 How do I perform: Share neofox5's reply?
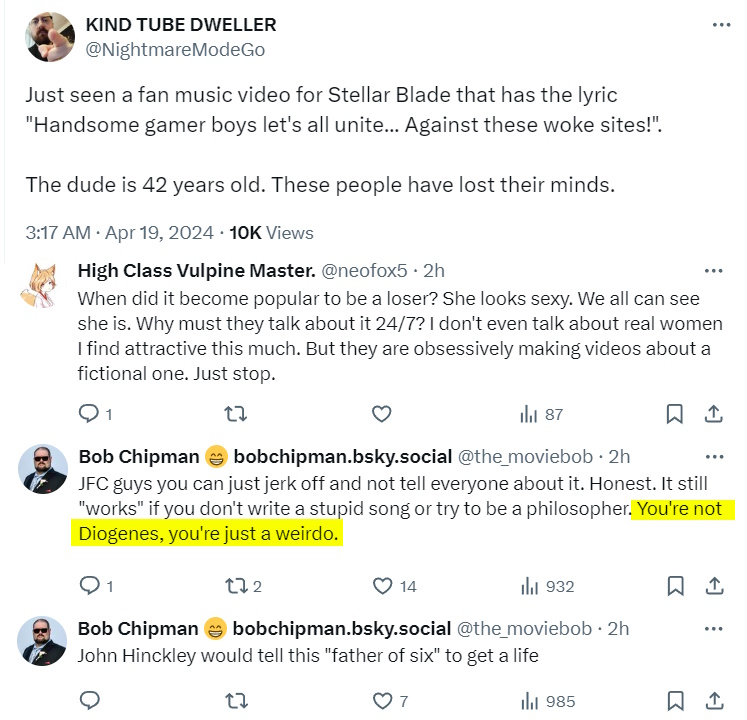point(714,414)
